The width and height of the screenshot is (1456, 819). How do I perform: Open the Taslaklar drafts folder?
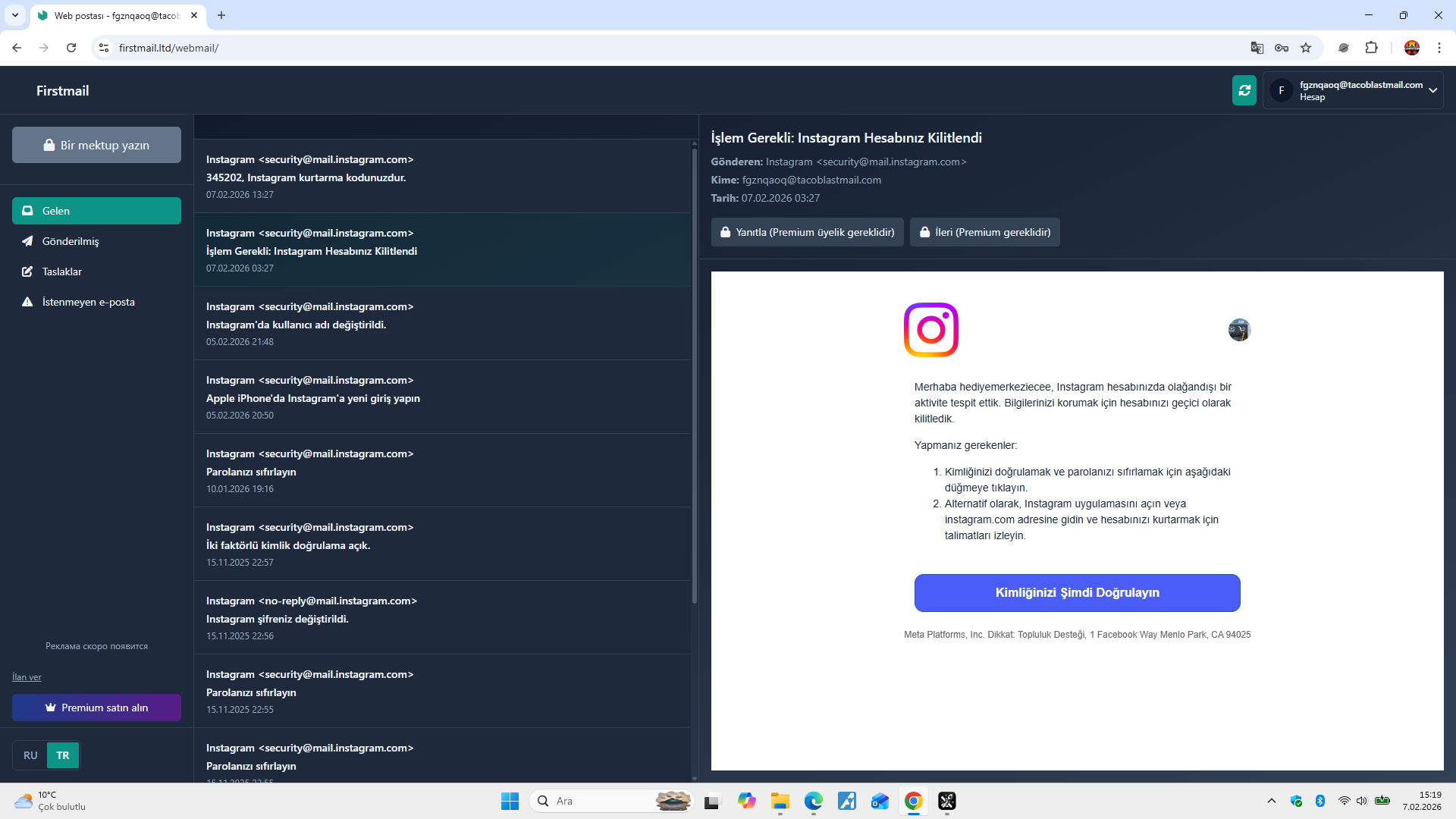pos(96,271)
